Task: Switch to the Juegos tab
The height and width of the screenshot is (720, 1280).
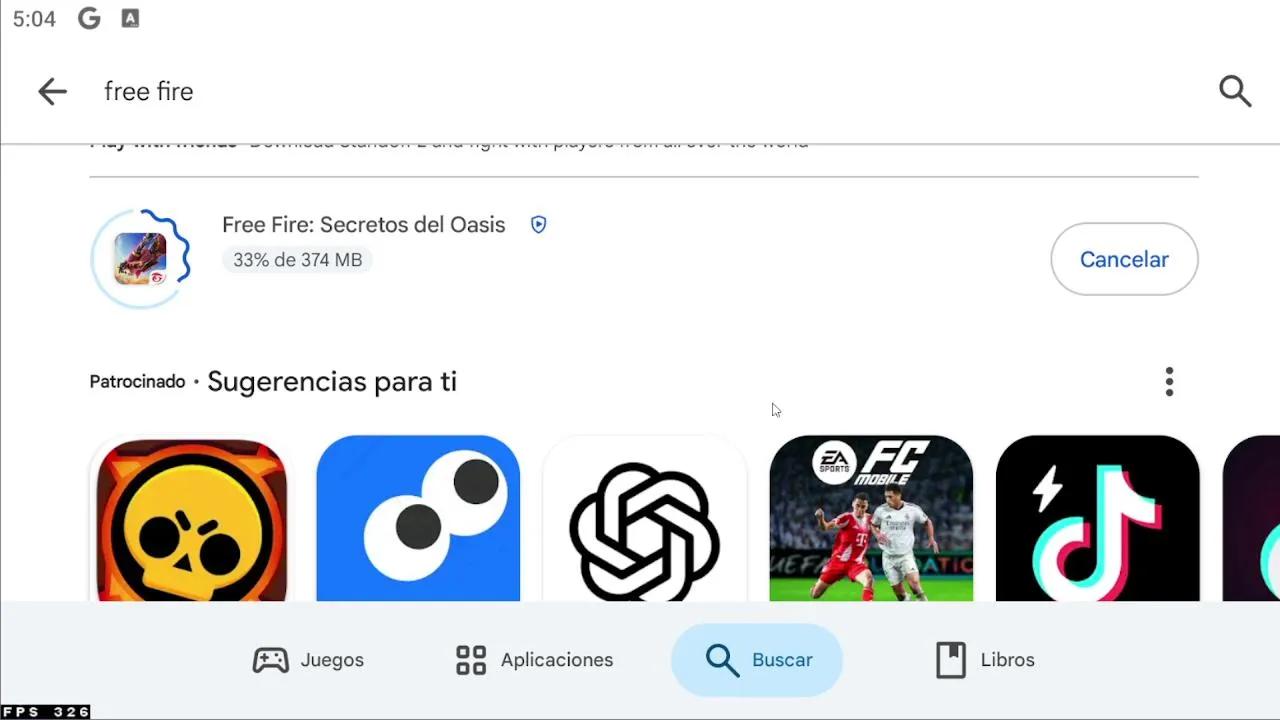Action: 308,660
